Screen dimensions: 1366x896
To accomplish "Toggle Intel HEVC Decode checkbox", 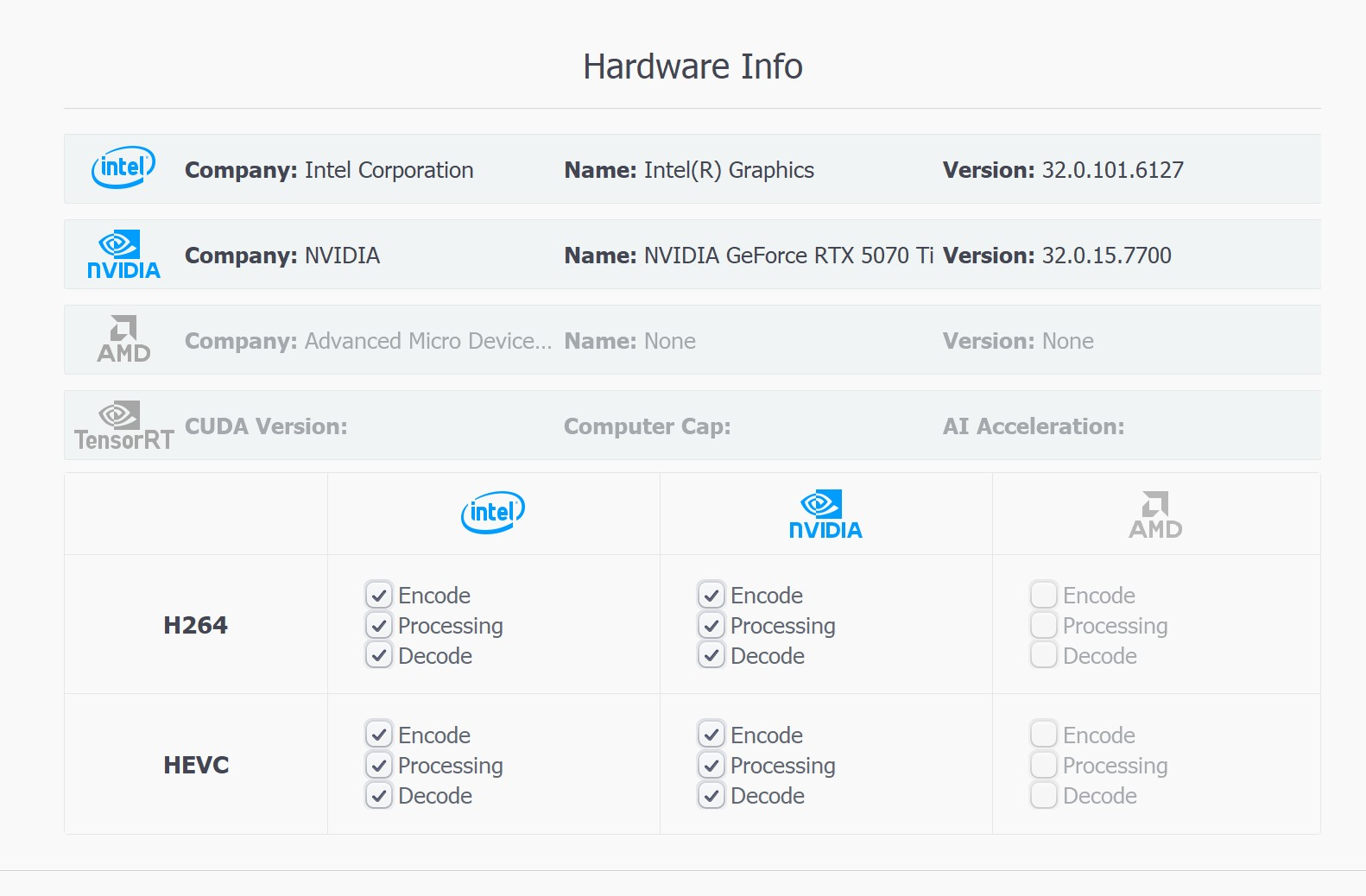I will click(379, 795).
